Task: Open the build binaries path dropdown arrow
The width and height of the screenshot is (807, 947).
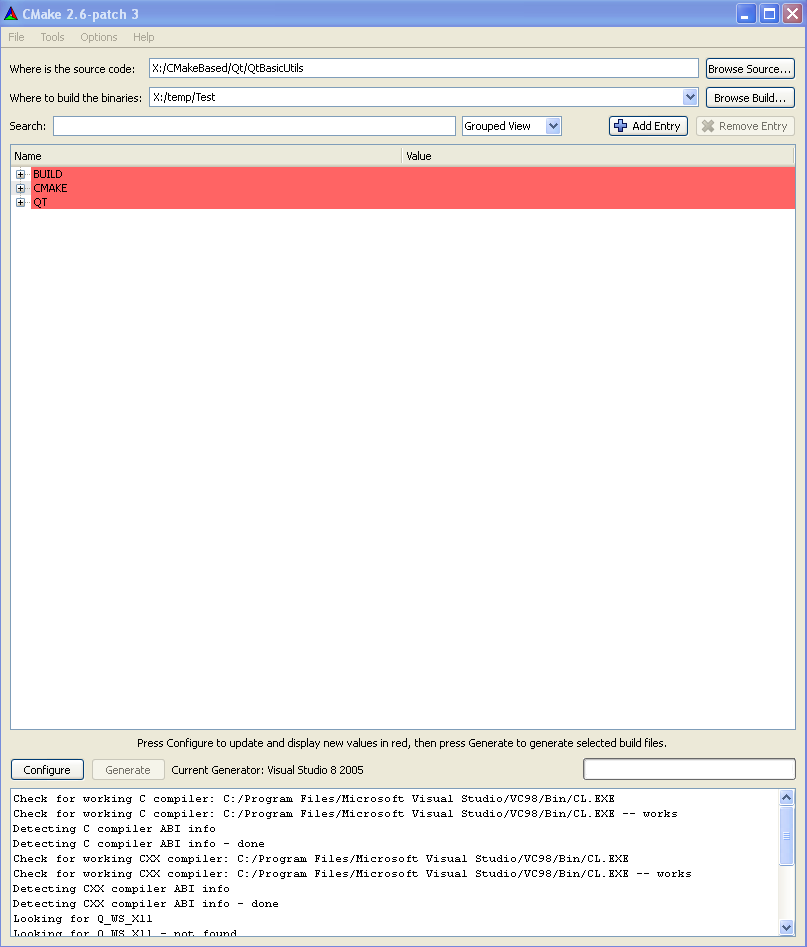Action: [690, 97]
